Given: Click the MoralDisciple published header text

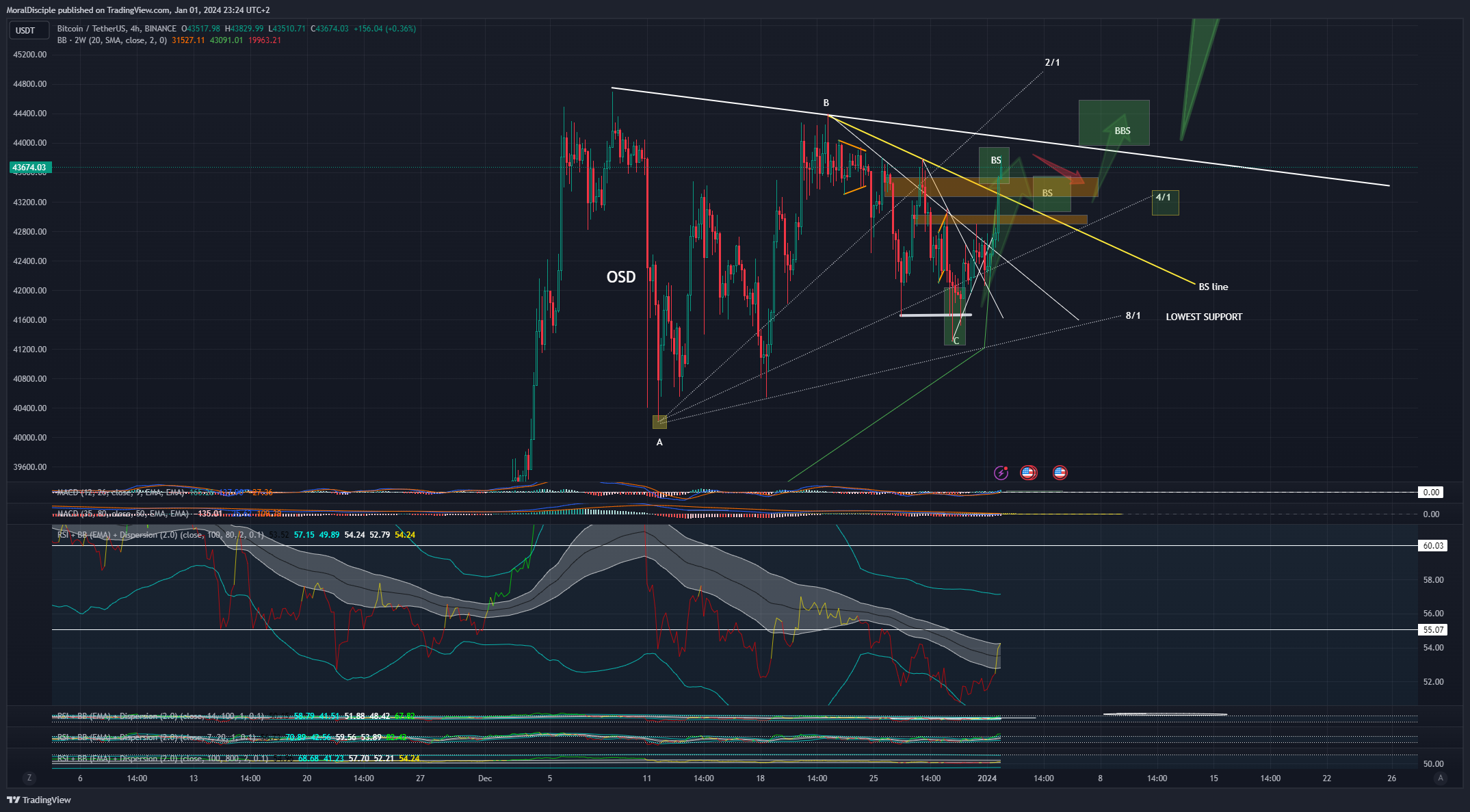Looking at the screenshot, I should click(138, 10).
